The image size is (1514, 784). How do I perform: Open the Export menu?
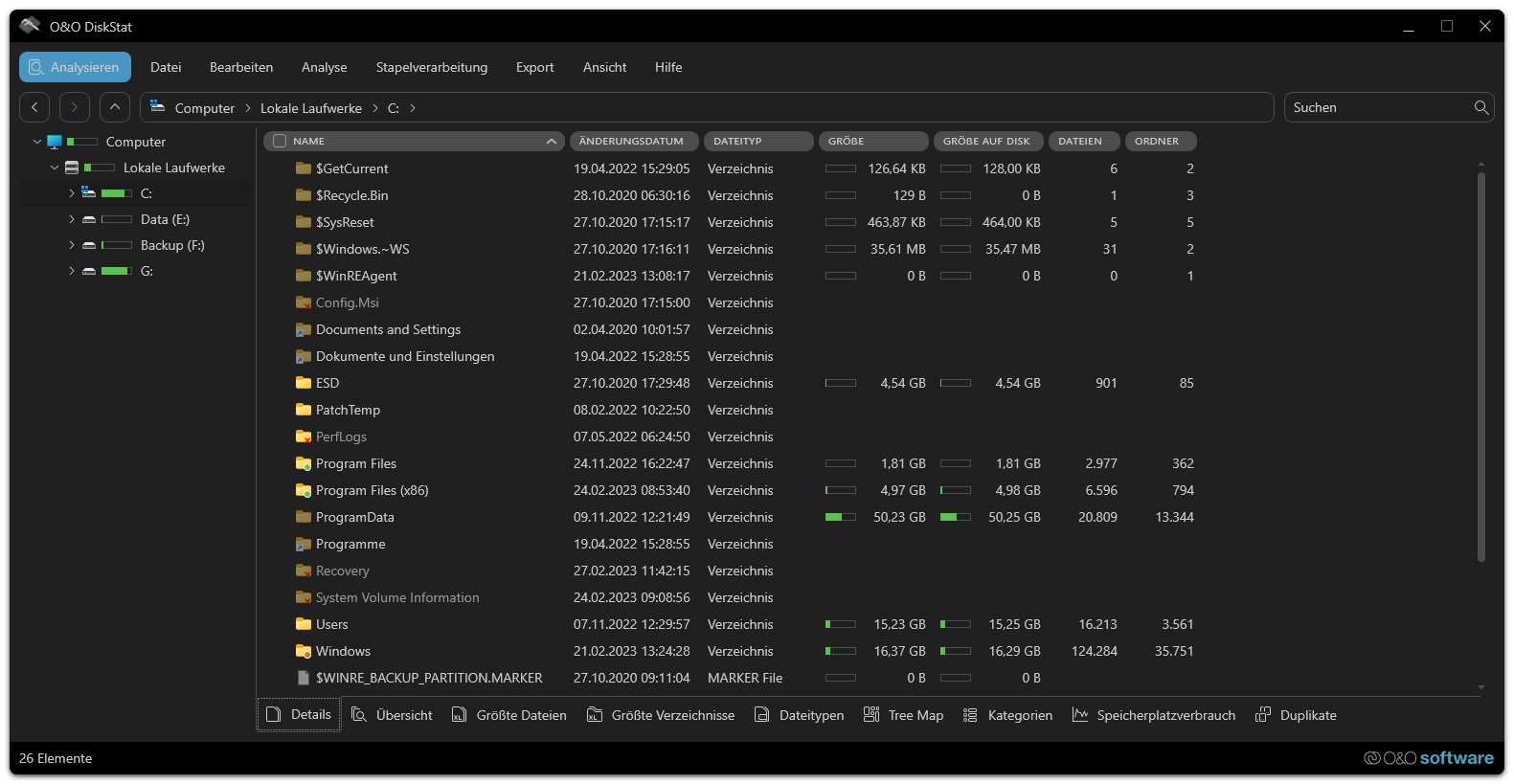pos(534,67)
